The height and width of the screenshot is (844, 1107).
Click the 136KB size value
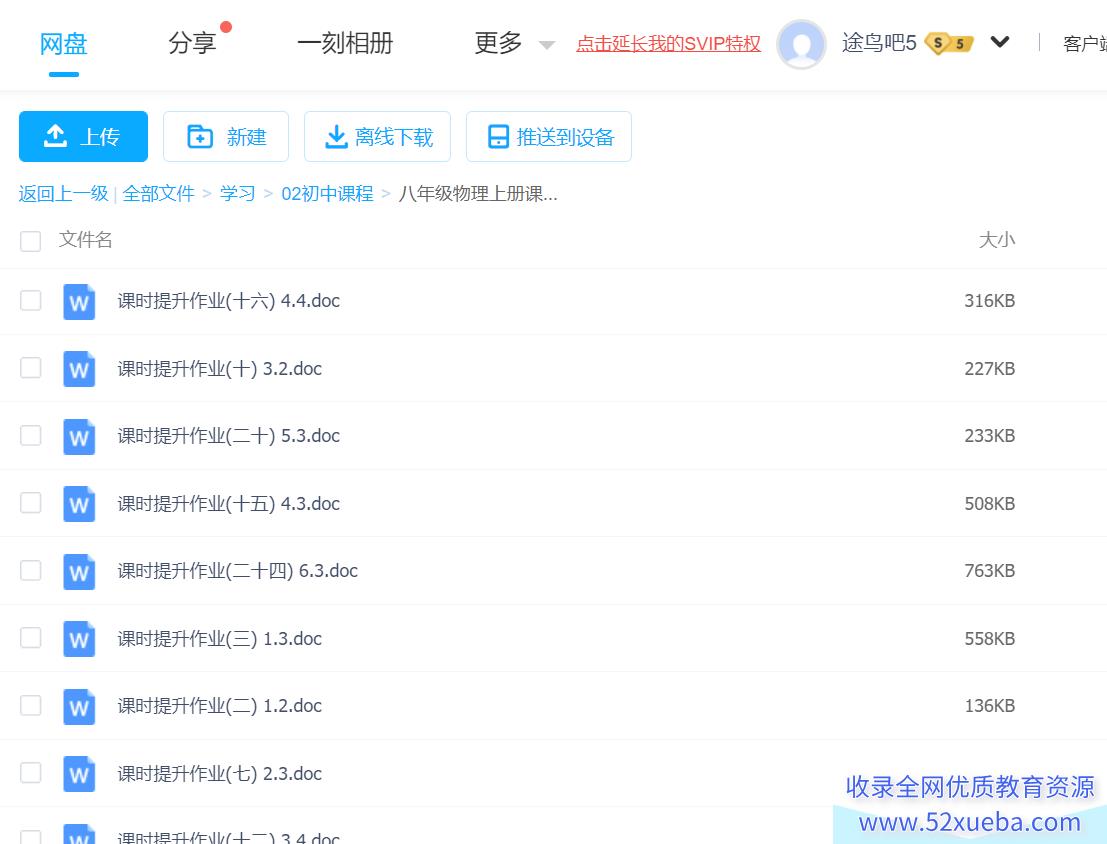(990, 706)
